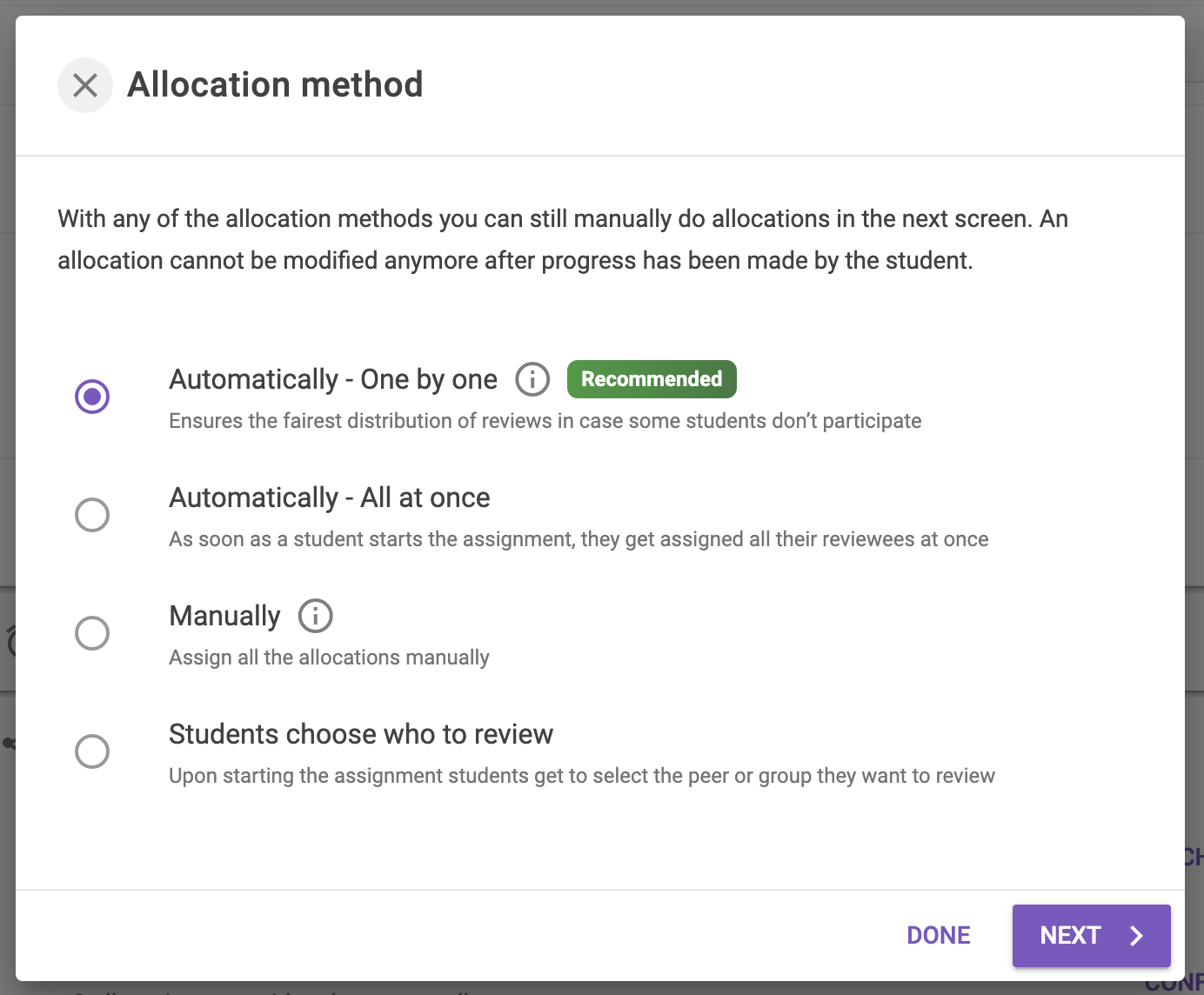The width and height of the screenshot is (1204, 995).
Task: Open info icon beside One by one
Action: 532,379
